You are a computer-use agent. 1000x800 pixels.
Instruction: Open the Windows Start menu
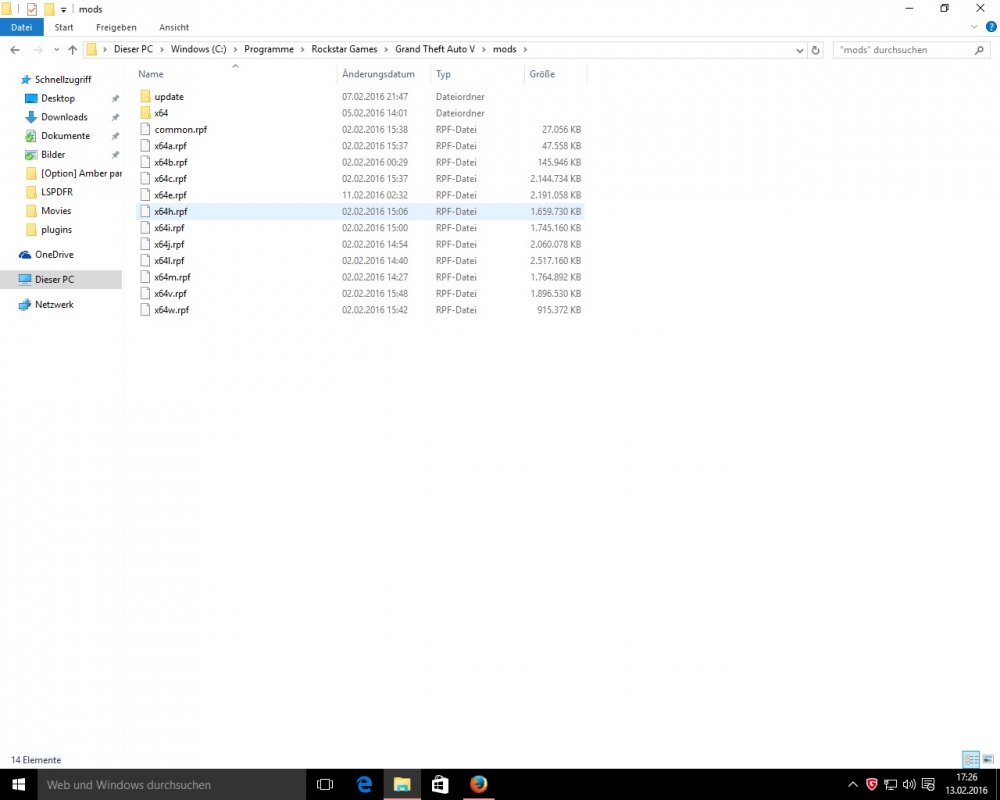pos(18,784)
